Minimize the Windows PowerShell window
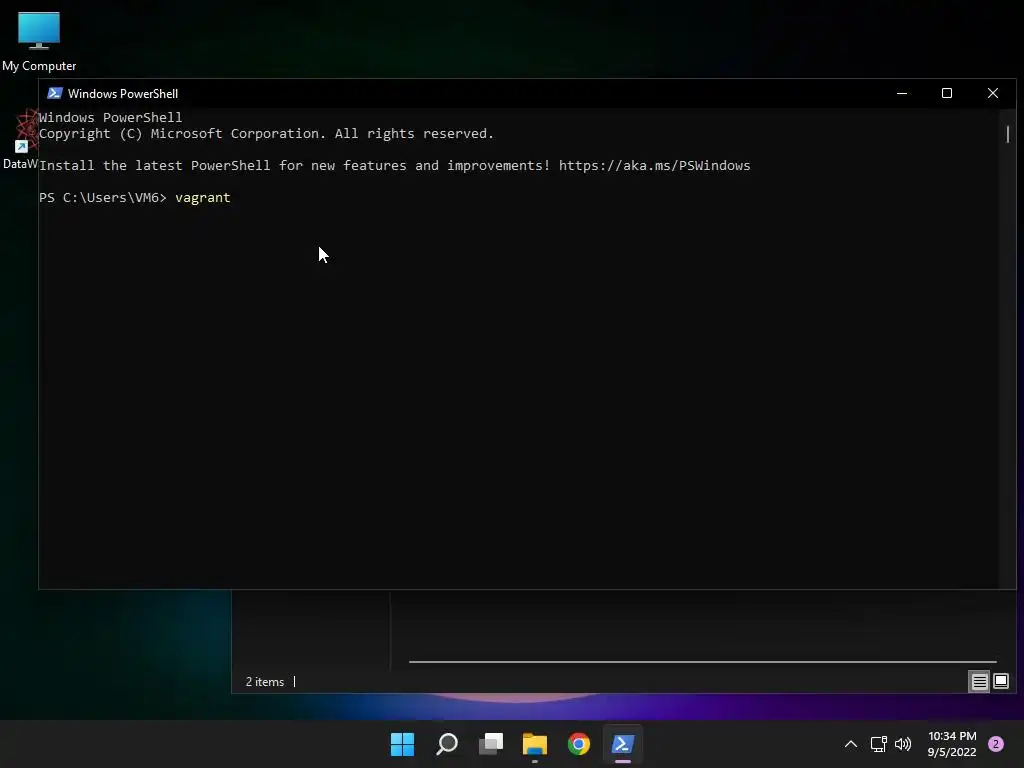1024x768 pixels. coord(902,93)
